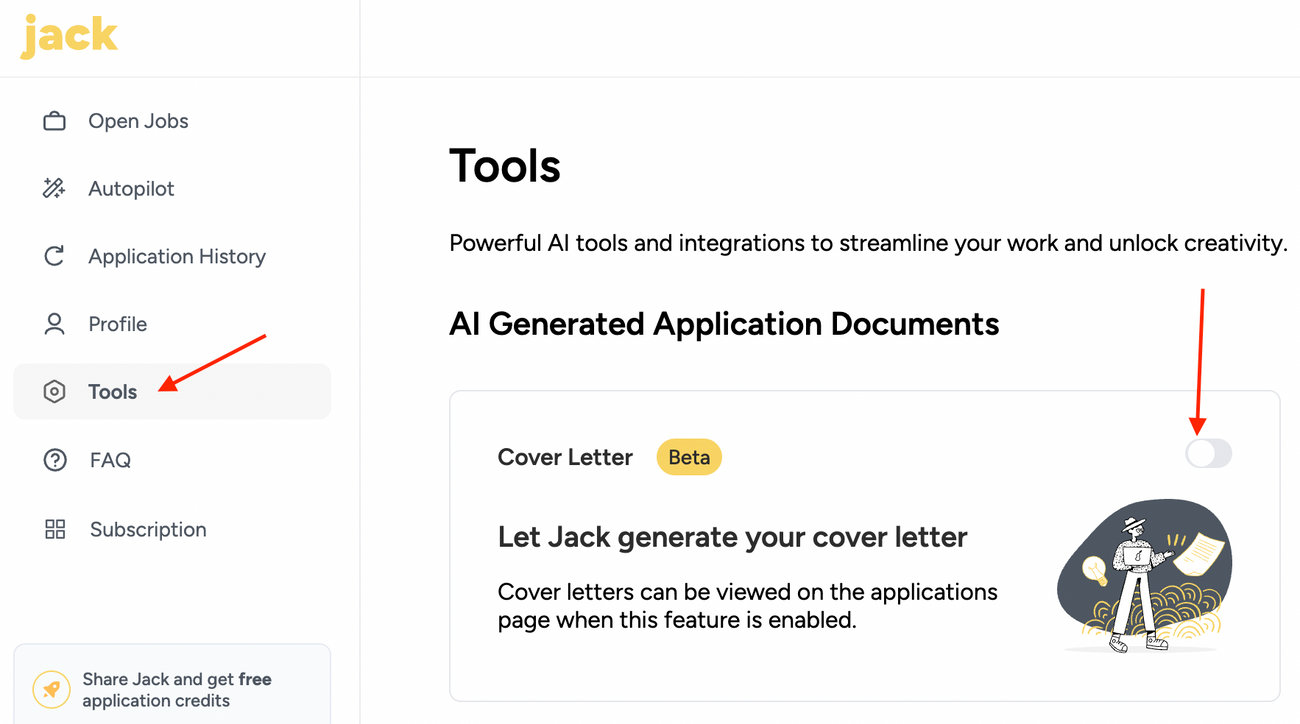1300x724 pixels.
Task: Go to Autopilot in the sidebar
Action: click(131, 189)
